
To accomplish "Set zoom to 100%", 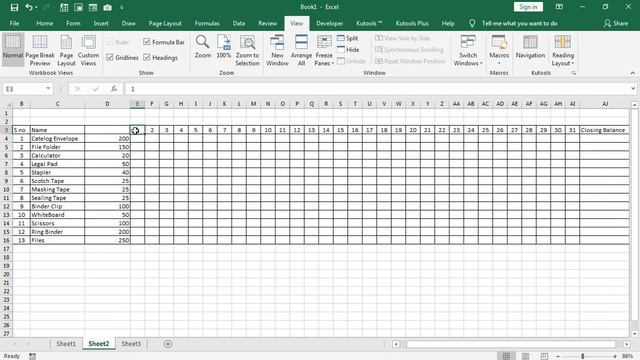I will pyautogui.click(x=224, y=47).
